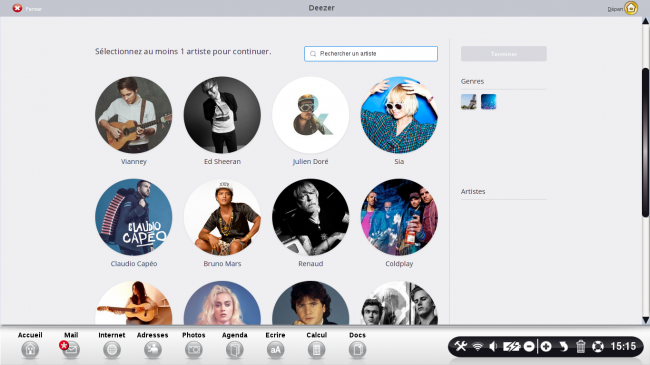Open the trash bin icon in tray
The height and width of the screenshot is (365, 650).
pos(580,346)
